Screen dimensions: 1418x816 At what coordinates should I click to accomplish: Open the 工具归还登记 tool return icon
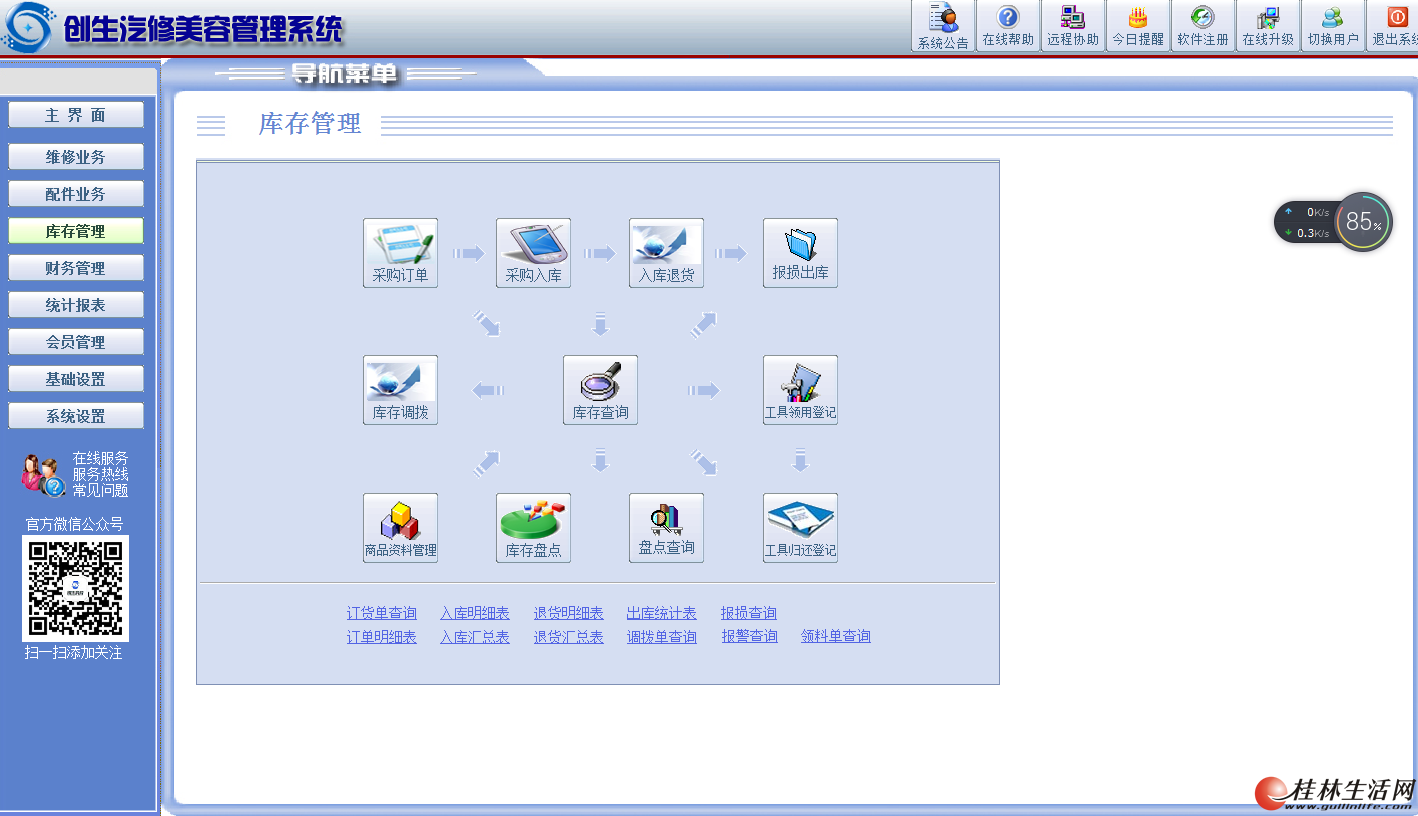(800, 528)
